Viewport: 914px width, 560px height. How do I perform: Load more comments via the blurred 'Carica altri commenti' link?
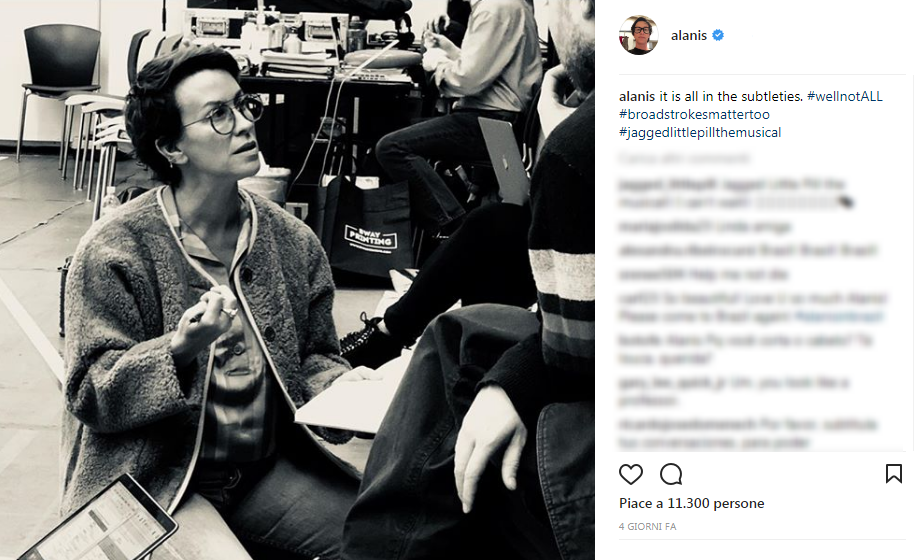[684, 158]
